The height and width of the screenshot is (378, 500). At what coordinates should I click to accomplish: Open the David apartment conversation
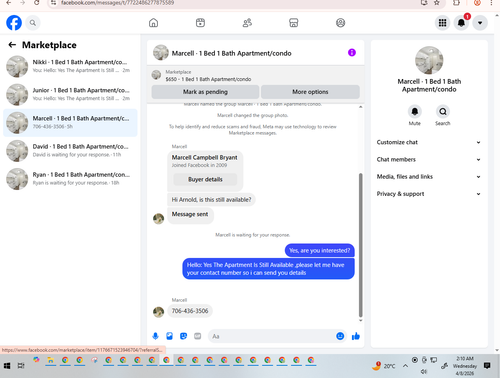coord(70,150)
